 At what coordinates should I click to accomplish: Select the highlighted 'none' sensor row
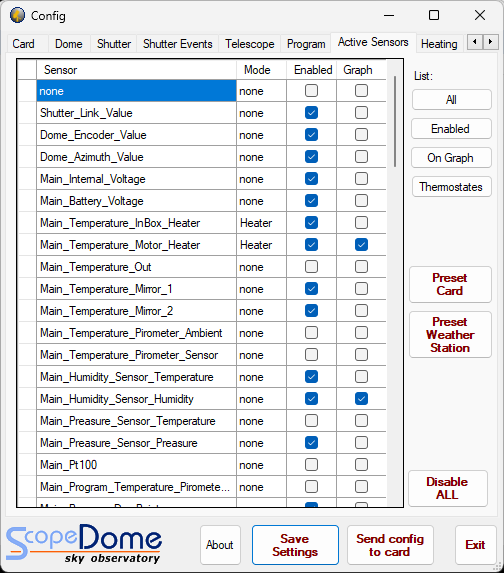click(136, 91)
